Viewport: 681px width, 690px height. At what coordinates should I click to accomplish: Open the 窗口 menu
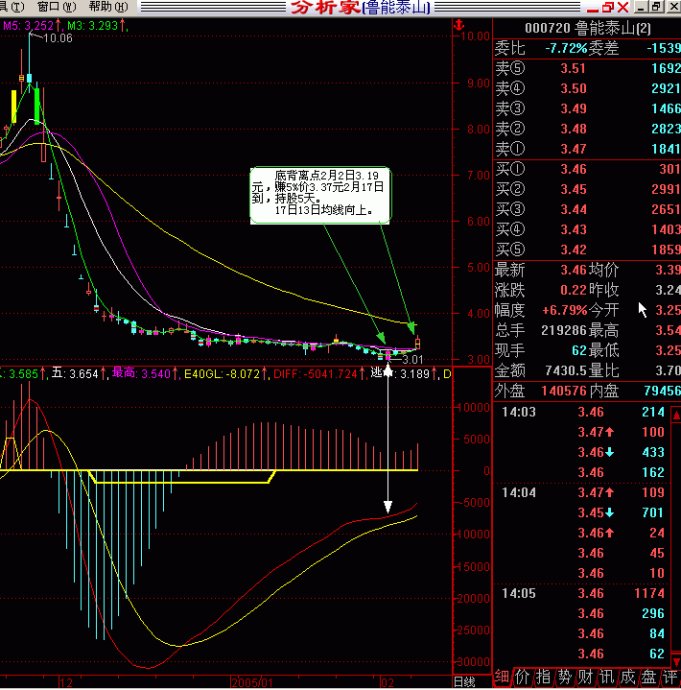click(x=49, y=6)
